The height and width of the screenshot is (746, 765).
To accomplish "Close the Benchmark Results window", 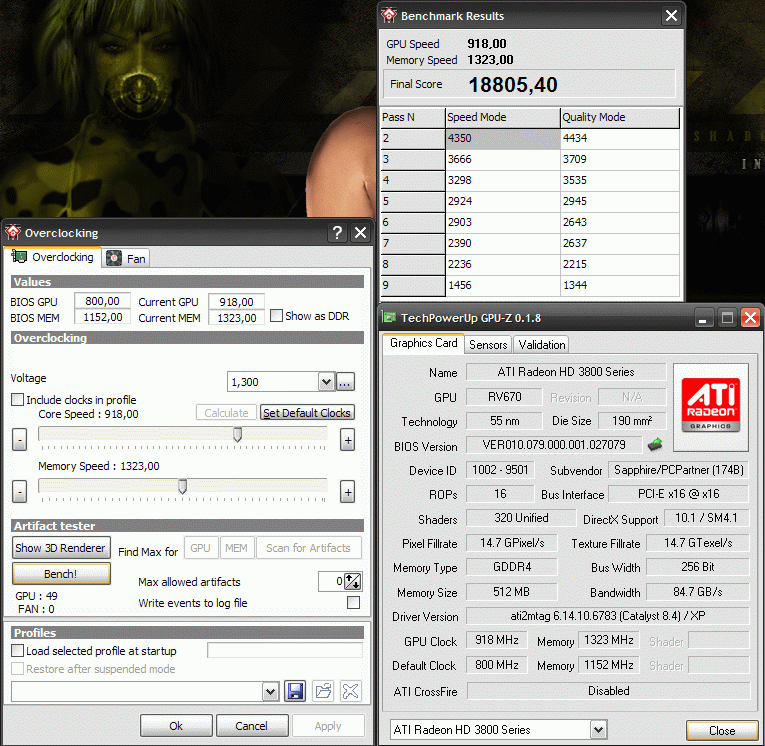I will (x=671, y=16).
